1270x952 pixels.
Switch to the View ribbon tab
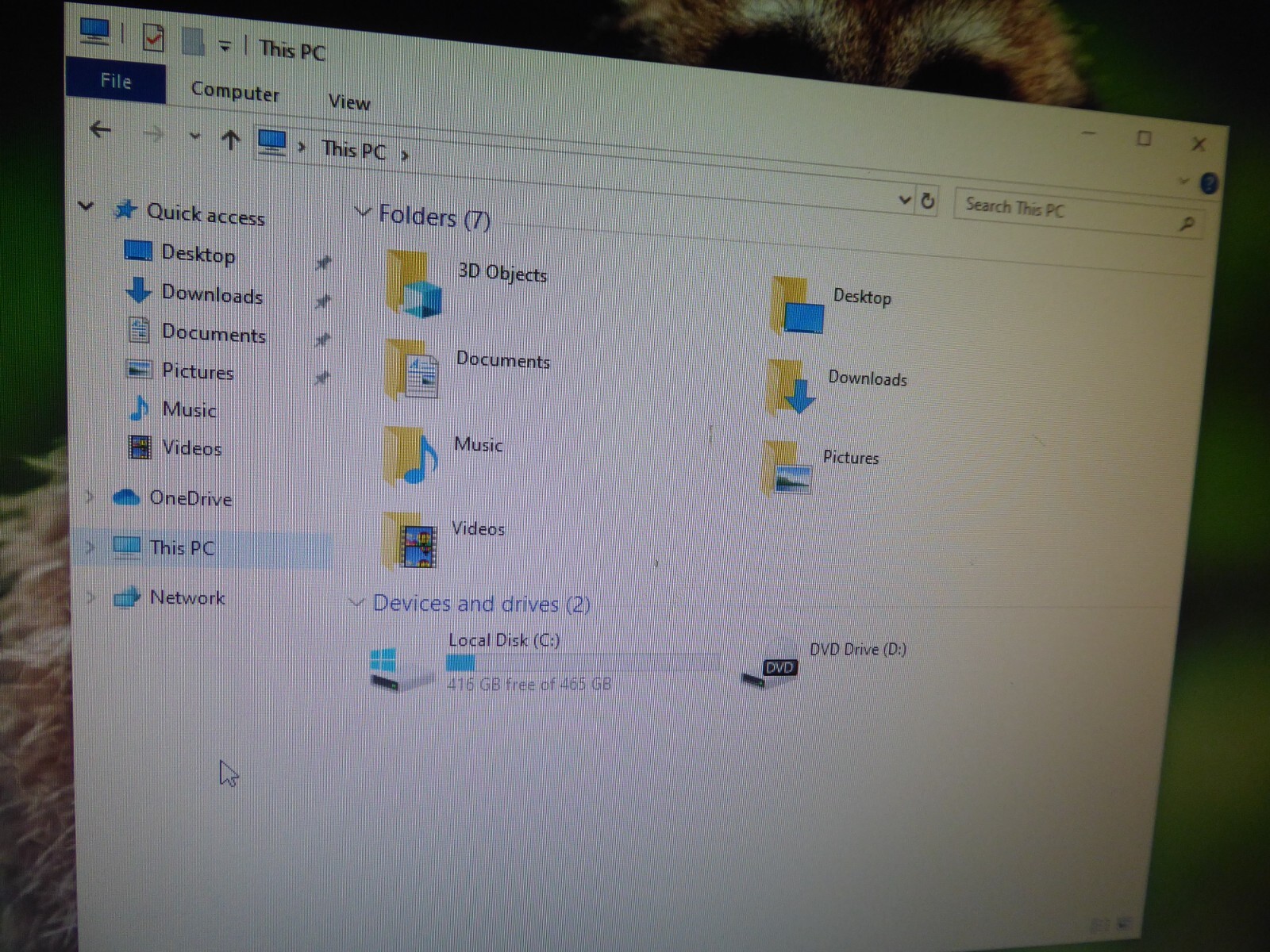(349, 102)
